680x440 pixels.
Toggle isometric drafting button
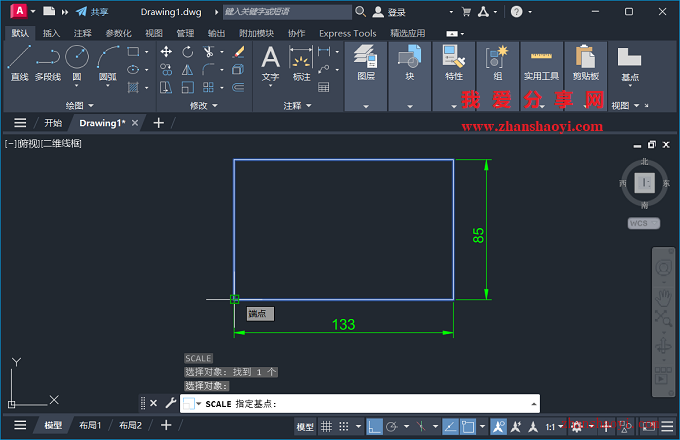[421, 427]
